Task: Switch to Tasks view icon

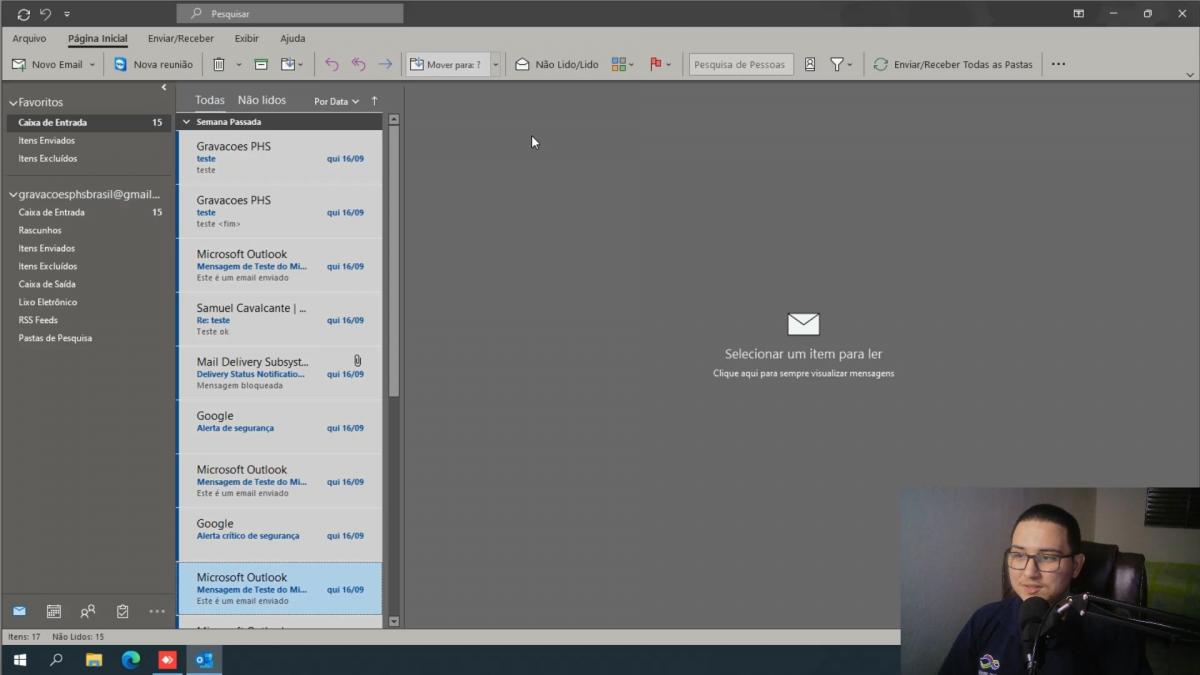Action: coord(122,611)
